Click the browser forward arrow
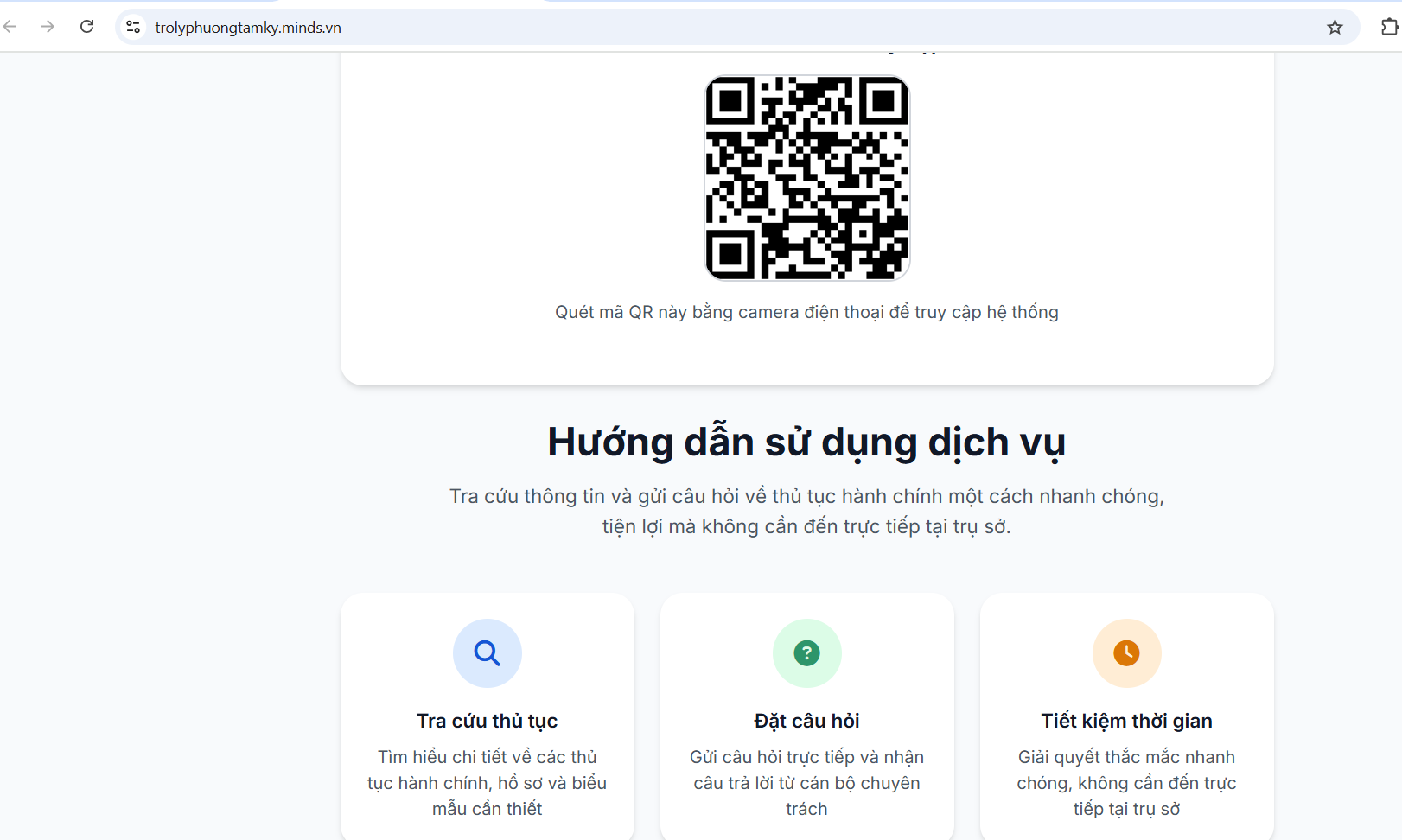This screenshot has width=1402, height=840. click(48, 27)
